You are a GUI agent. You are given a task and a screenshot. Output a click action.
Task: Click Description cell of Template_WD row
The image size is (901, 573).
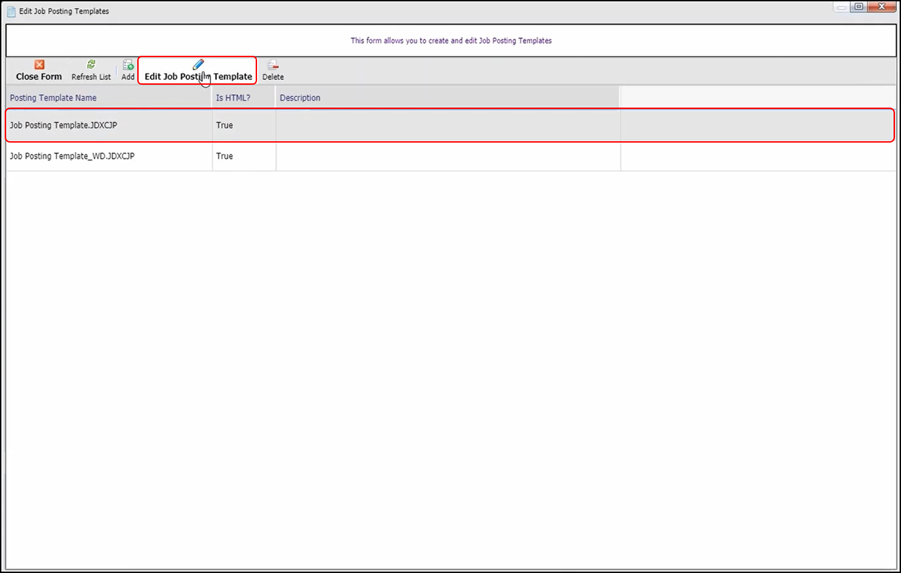pos(447,157)
